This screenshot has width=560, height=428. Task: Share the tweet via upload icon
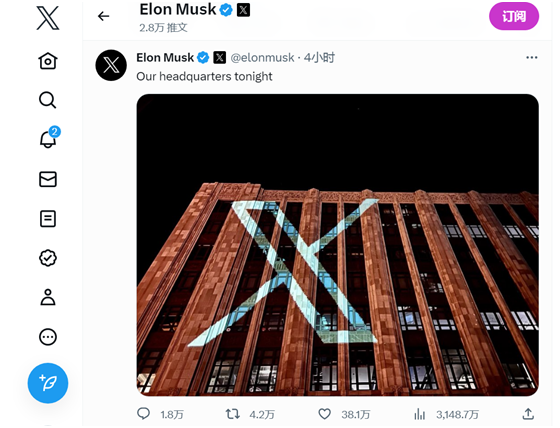pos(529,414)
